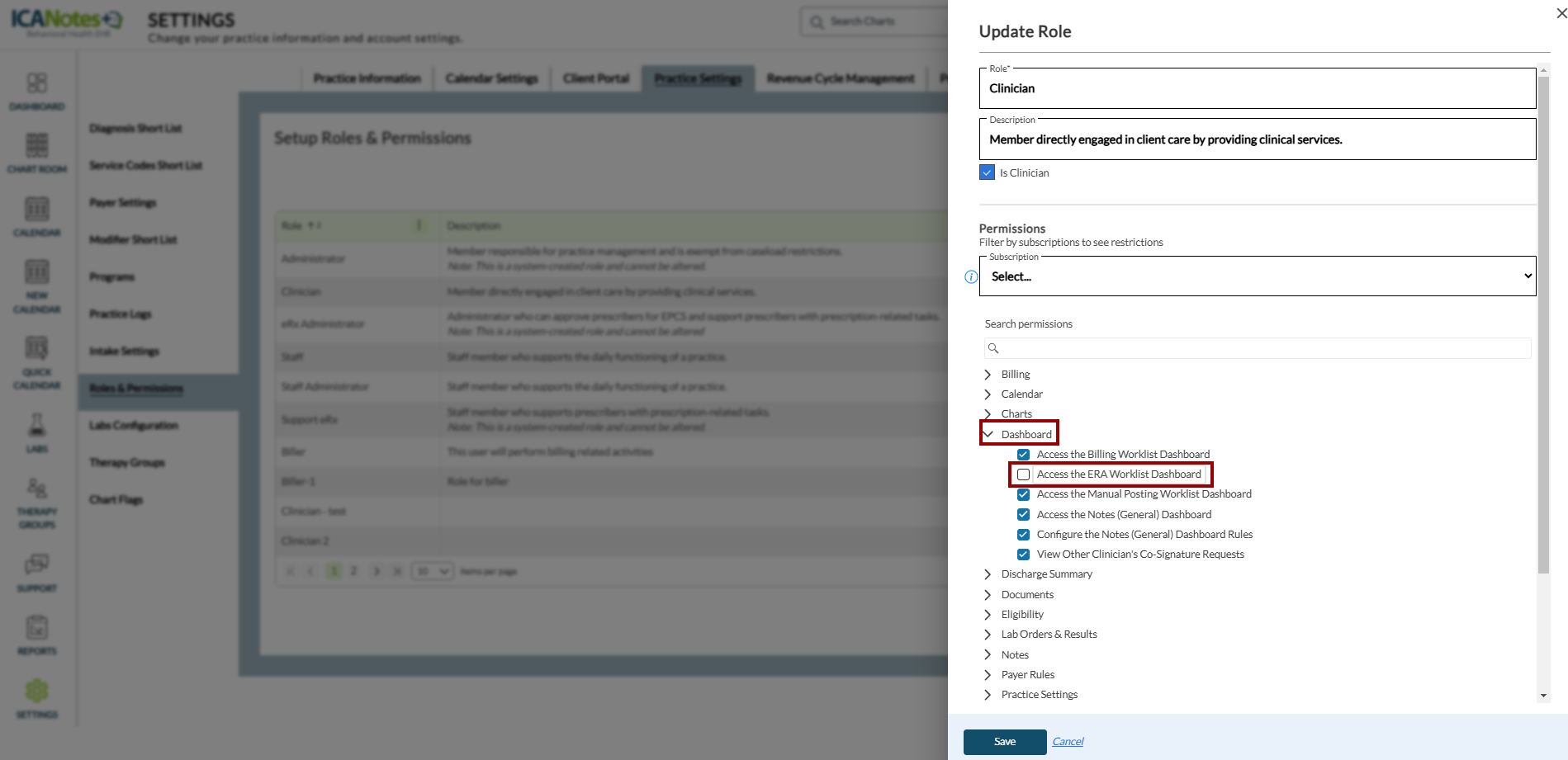Expand the Eligibility permissions group
The width and height of the screenshot is (1568, 760).
click(x=988, y=615)
